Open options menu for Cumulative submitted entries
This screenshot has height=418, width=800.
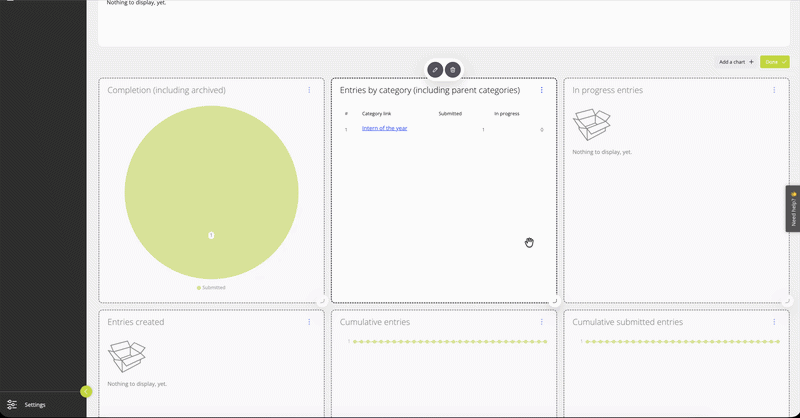tap(774, 322)
